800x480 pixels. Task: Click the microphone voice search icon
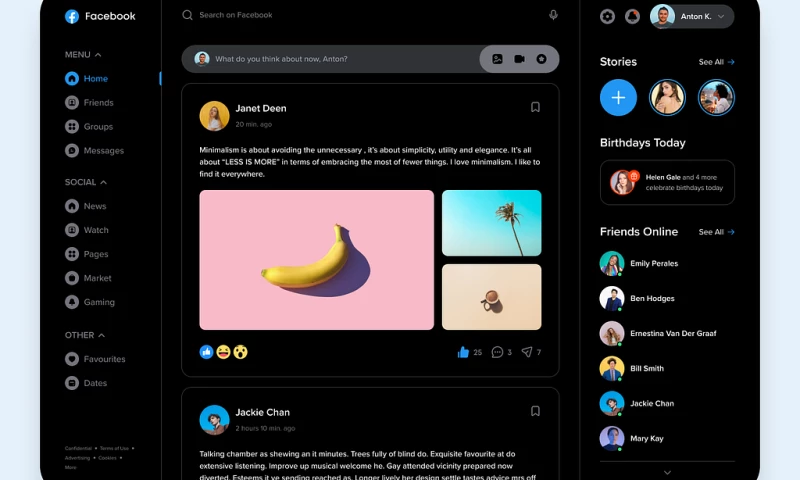pos(553,15)
